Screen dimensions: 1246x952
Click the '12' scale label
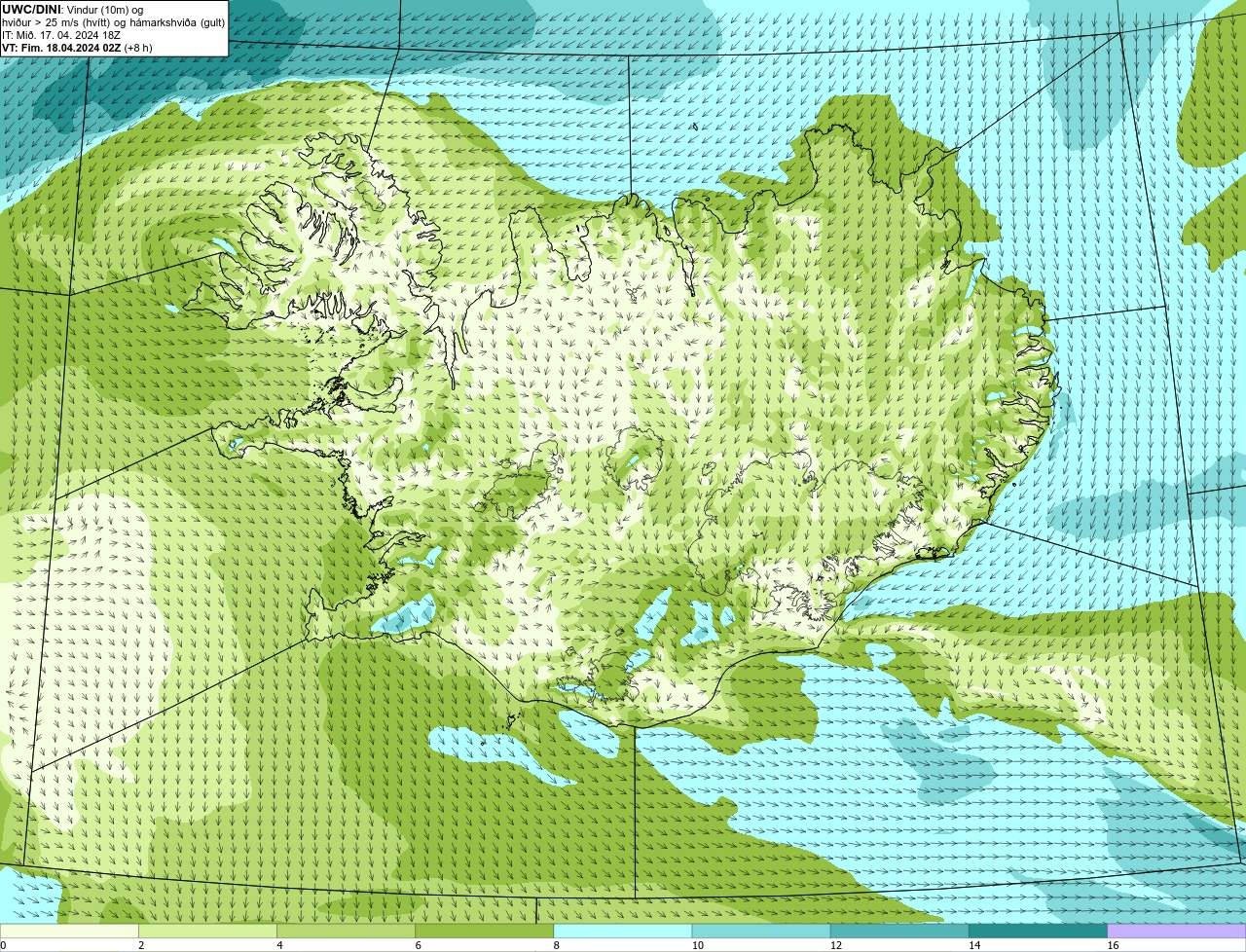(836, 945)
